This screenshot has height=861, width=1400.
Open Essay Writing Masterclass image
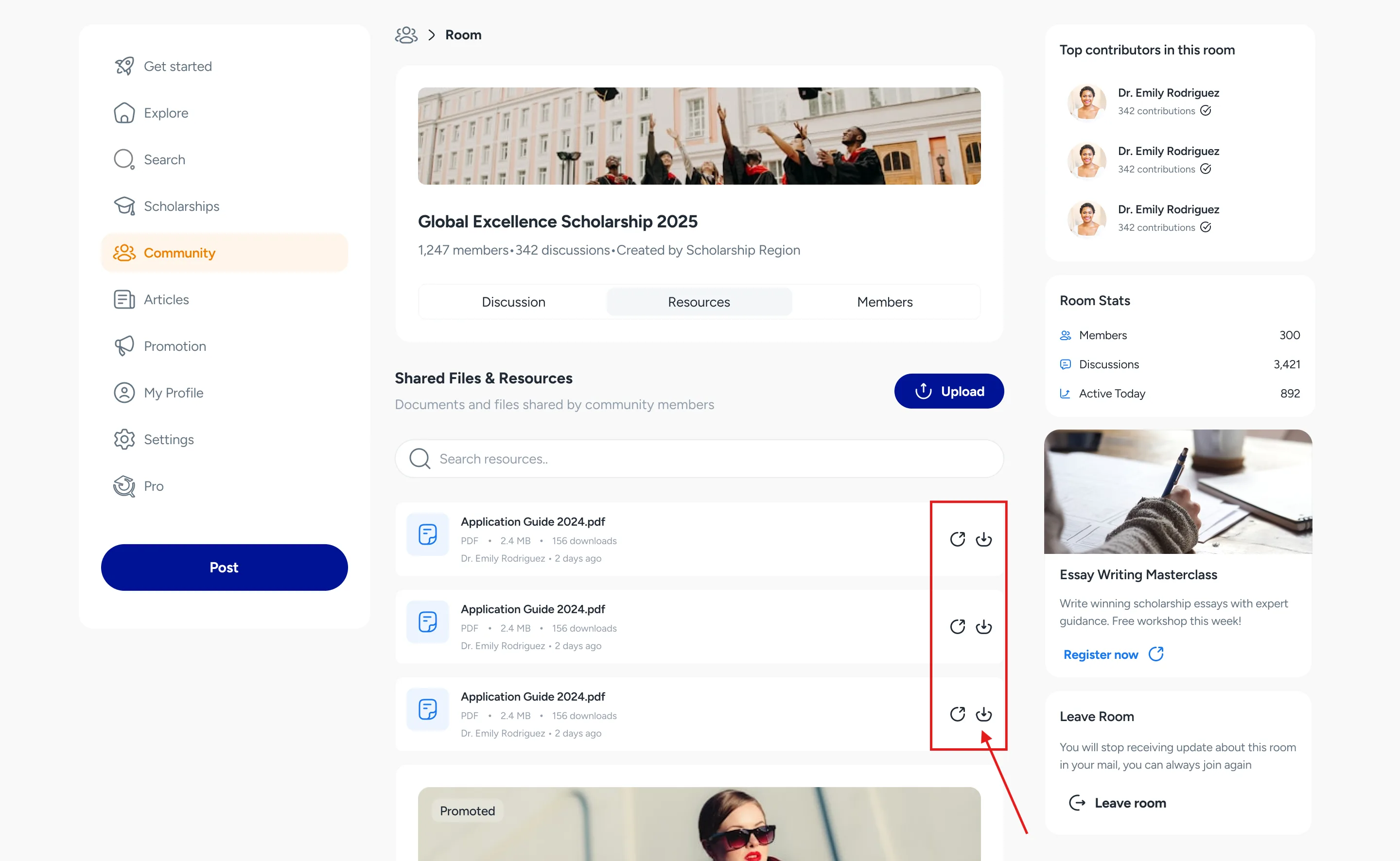(x=1178, y=491)
